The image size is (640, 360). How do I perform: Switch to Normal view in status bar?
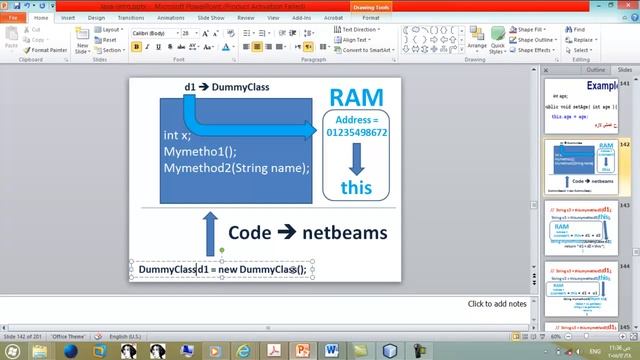(x=516, y=336)
